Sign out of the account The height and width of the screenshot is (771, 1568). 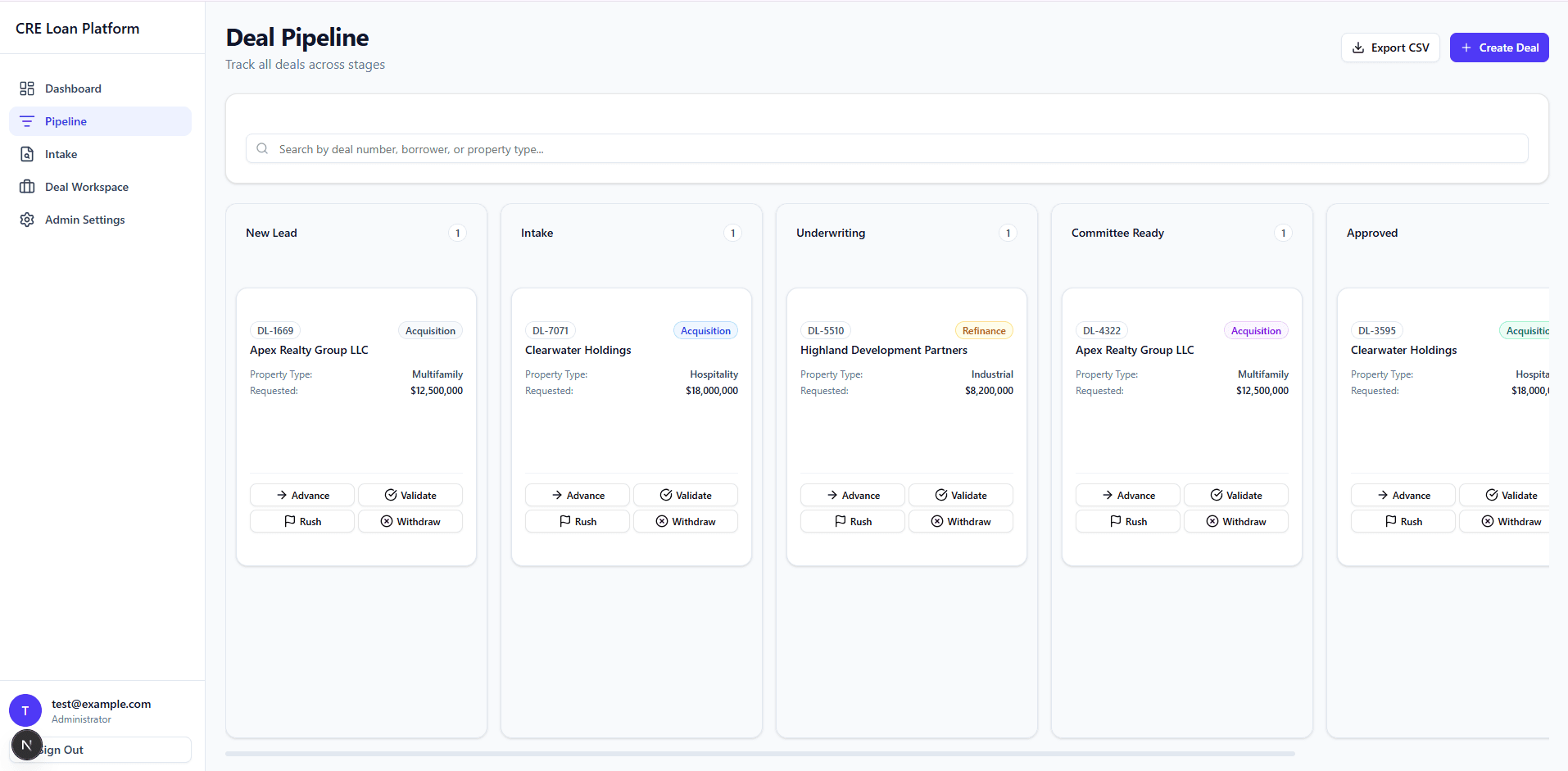(x=100, y=750)
